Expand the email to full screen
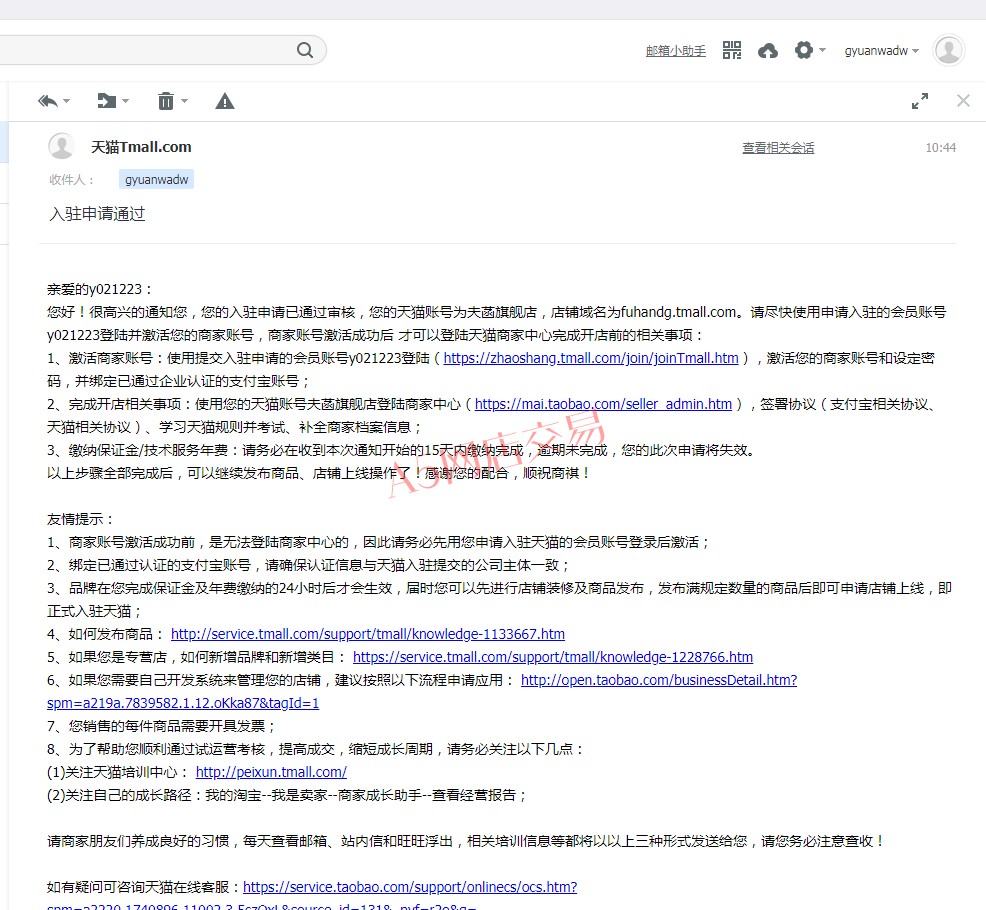Viewport: 986px width, 910px height. [x=920, y=101]
